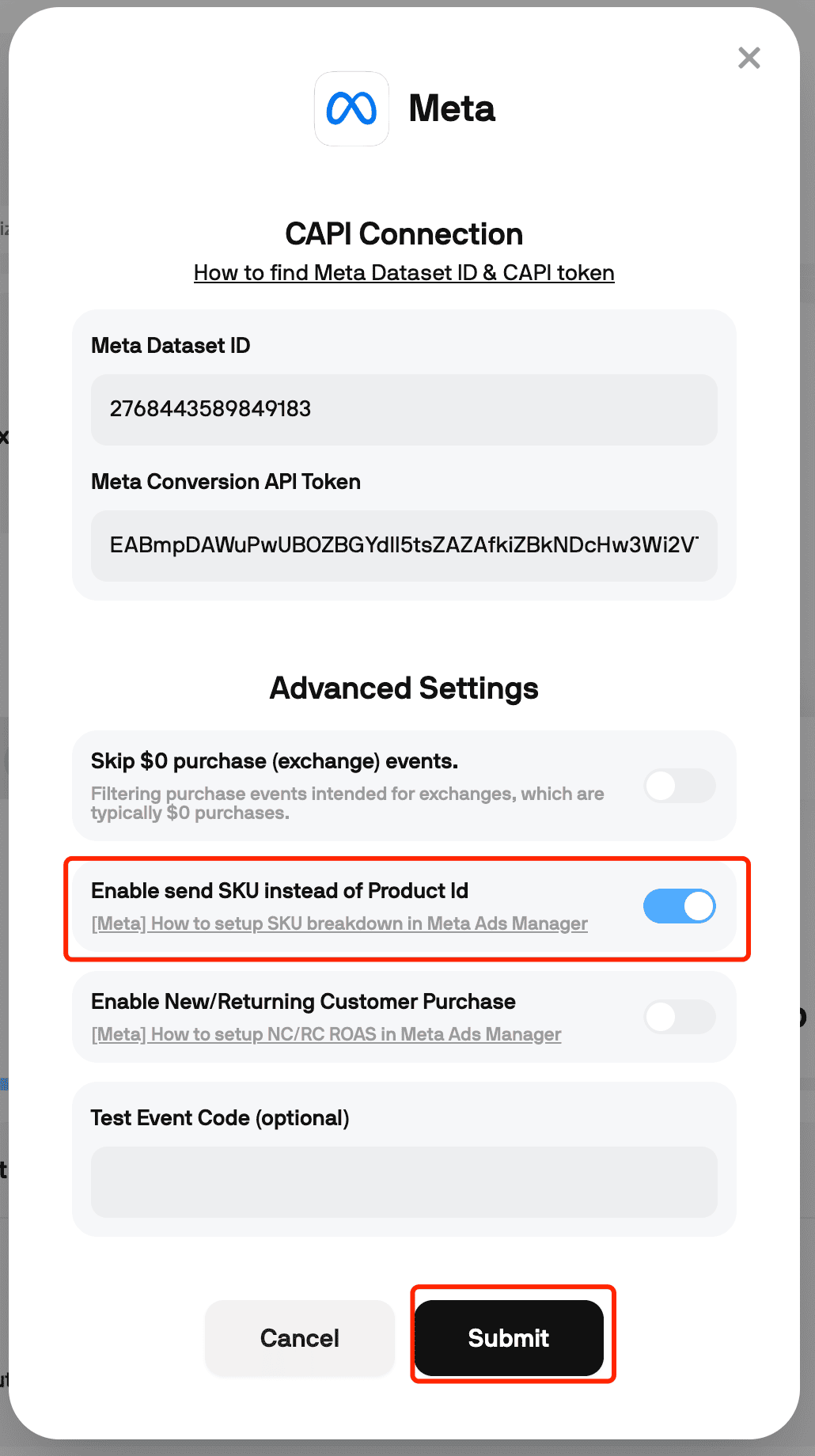Screen dimensions: 815x1456
Task: Click the Advanced Settings heading
Action: (x=404, y=688)
